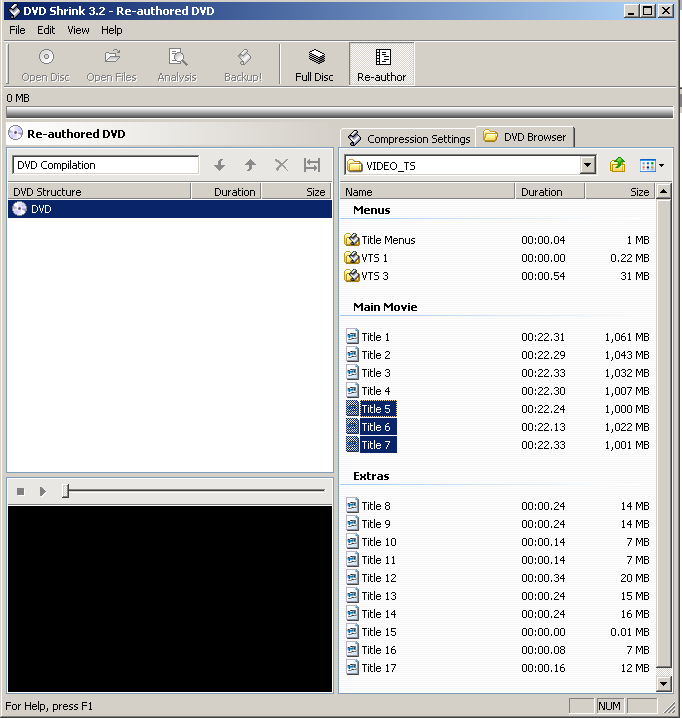Click the Title Menus folder icon
Viewport: 682px width, 718px height.
click(x=352, y=239)
